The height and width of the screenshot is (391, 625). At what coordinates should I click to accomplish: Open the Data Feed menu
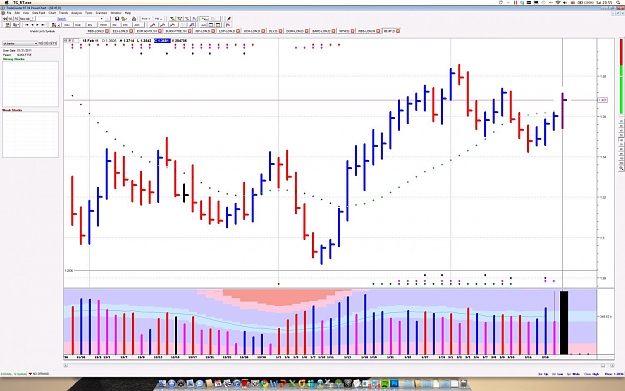click(39, 13)
